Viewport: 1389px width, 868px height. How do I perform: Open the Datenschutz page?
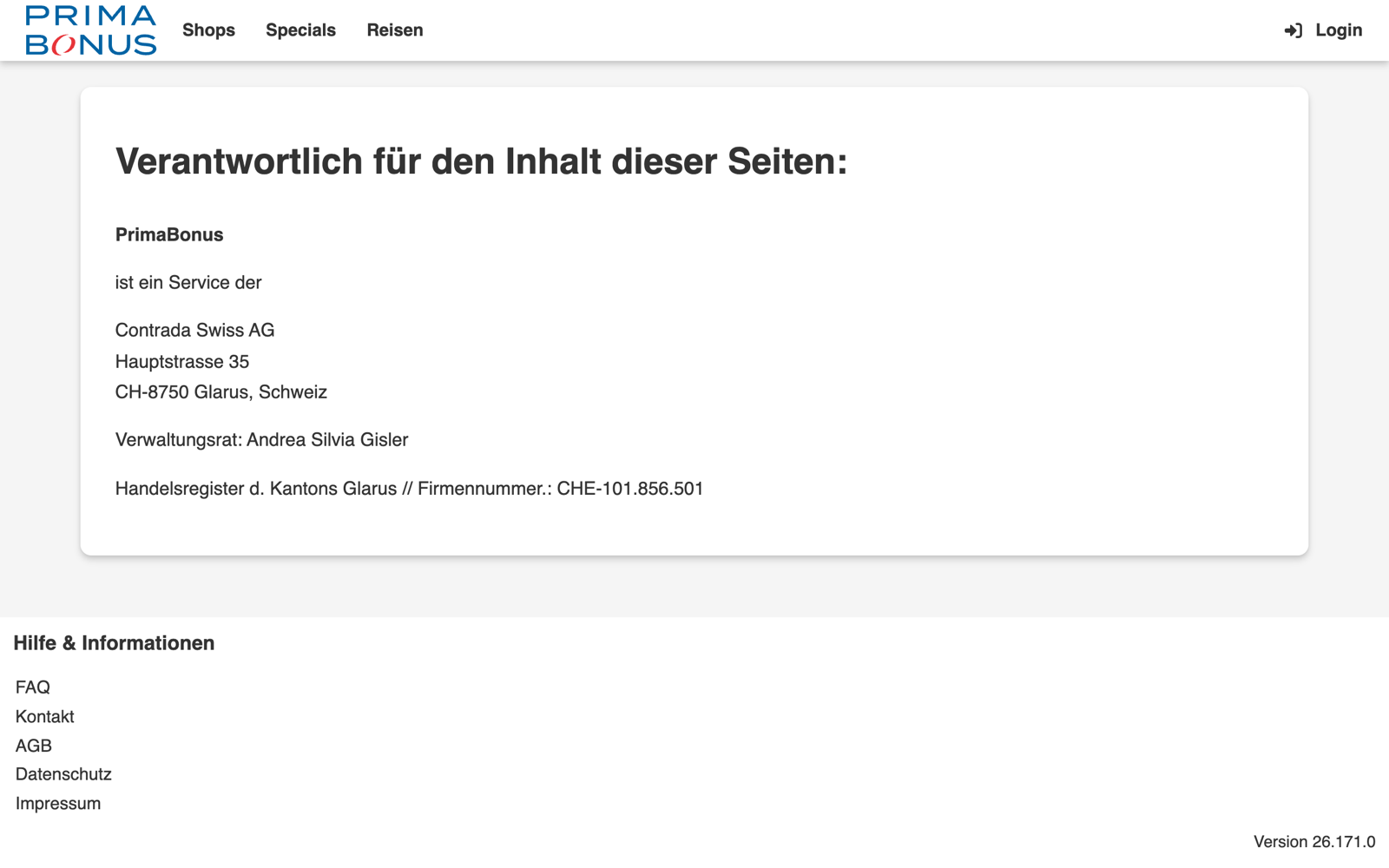(x=63, y=774)
